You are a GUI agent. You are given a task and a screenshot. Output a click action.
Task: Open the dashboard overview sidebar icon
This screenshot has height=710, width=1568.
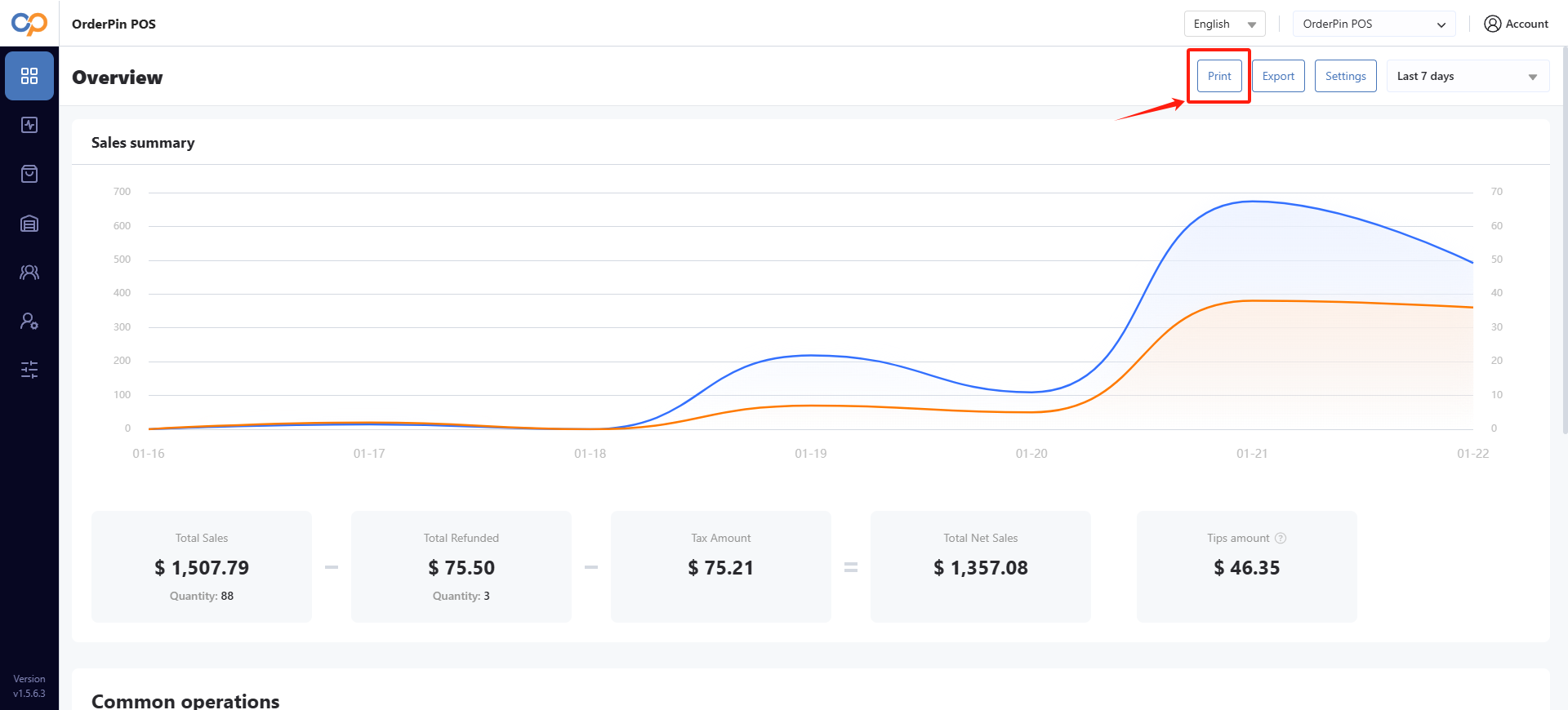pyautogui.click(x=29, y=76)
